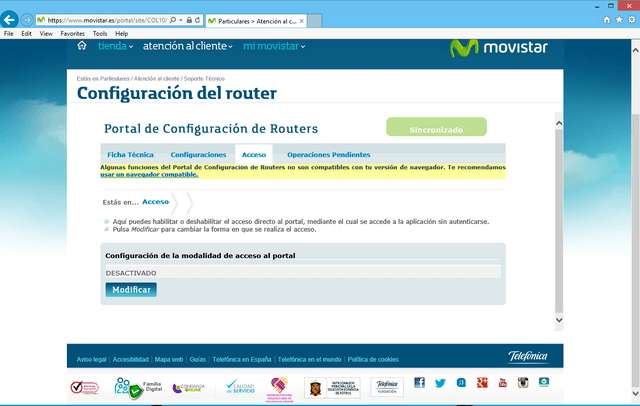Viewport: 640px width, 406px height.
Task: Click the red checkmark trust seal badge
Action: pyautogui.click(x=84, y=387)
